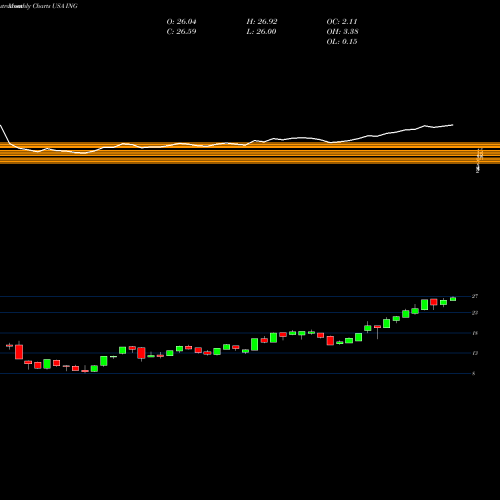This screenshot has height=500, width=500.
Task: Click the 18 price axis label
Action: (x=475, y=333)
